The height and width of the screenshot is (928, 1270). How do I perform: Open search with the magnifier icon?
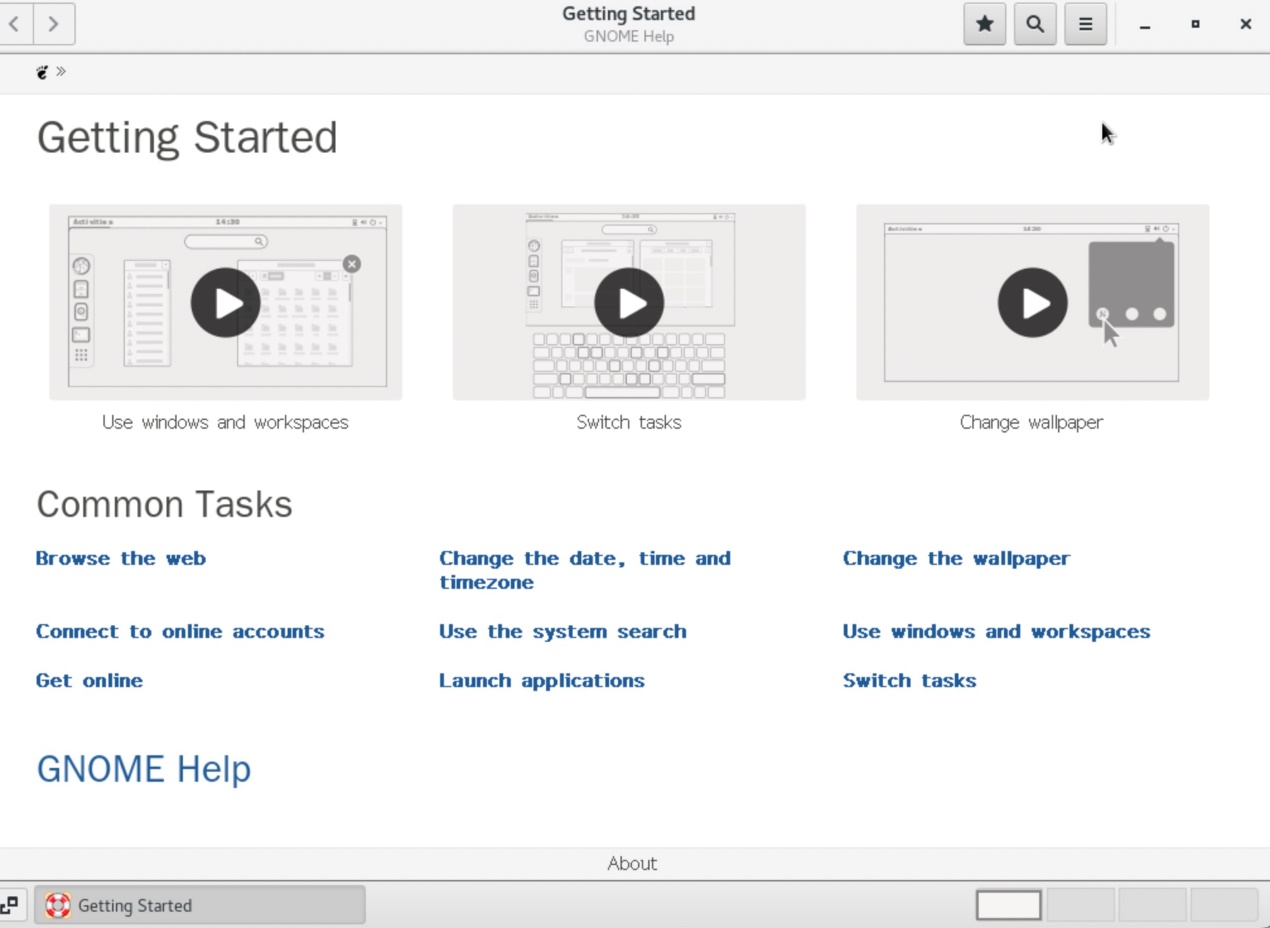tap(1035, 24)
